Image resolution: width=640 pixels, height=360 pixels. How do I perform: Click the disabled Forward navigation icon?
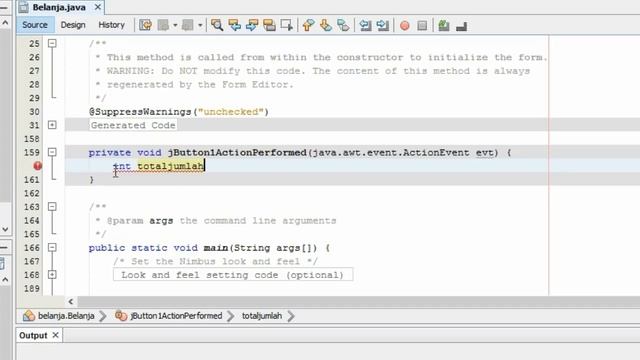pyautogui.click(x=188, y=25)
